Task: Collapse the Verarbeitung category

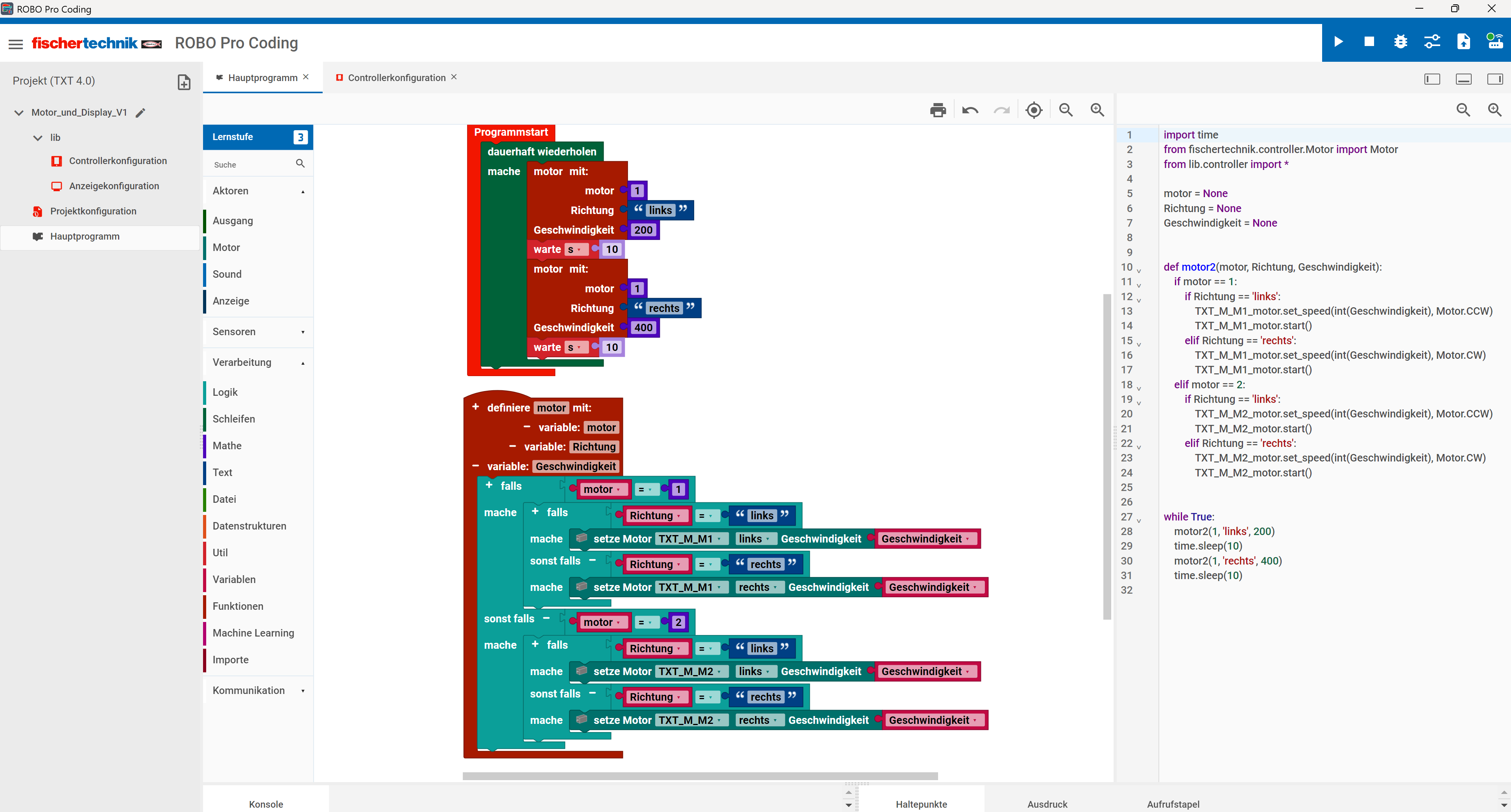Action: (258, 362)
